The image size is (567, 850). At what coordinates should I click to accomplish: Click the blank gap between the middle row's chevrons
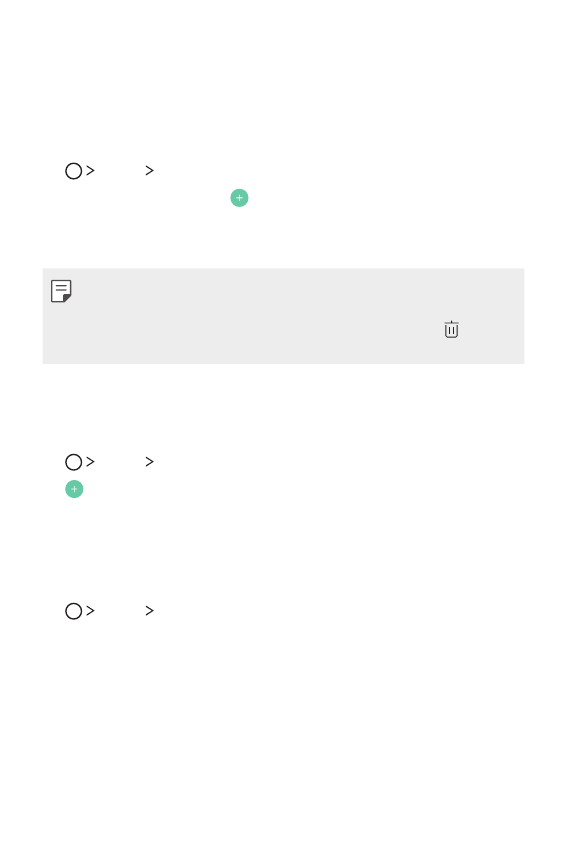(120, 462)
